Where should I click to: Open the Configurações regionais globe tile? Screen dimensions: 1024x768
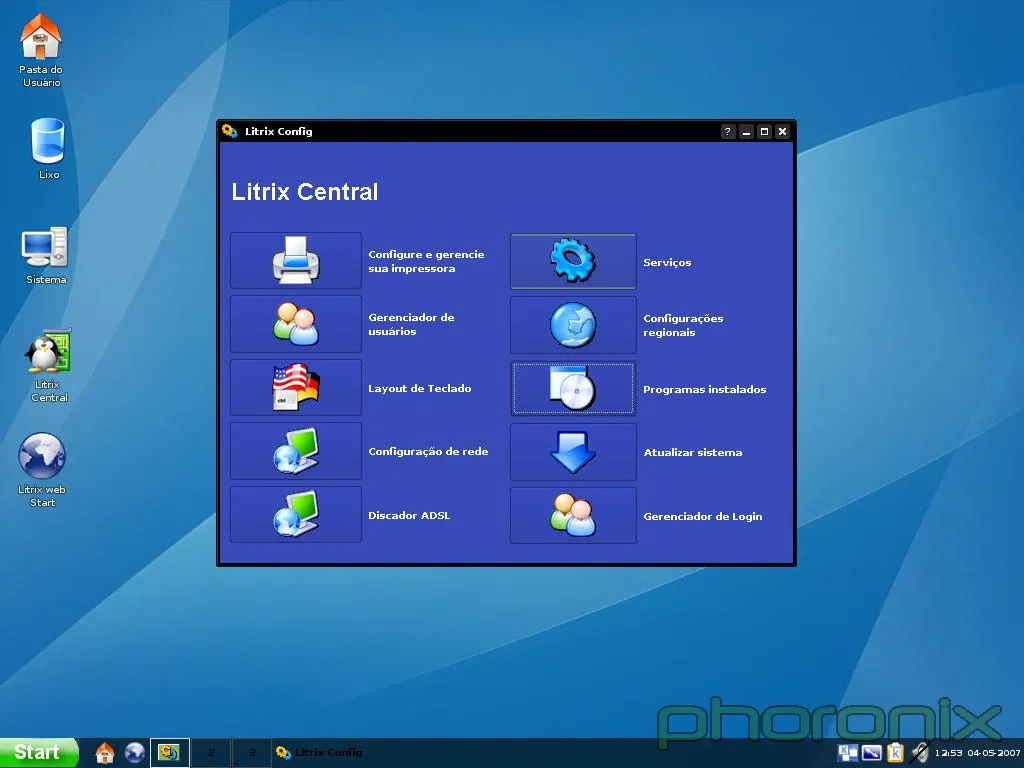click(573, 325)
